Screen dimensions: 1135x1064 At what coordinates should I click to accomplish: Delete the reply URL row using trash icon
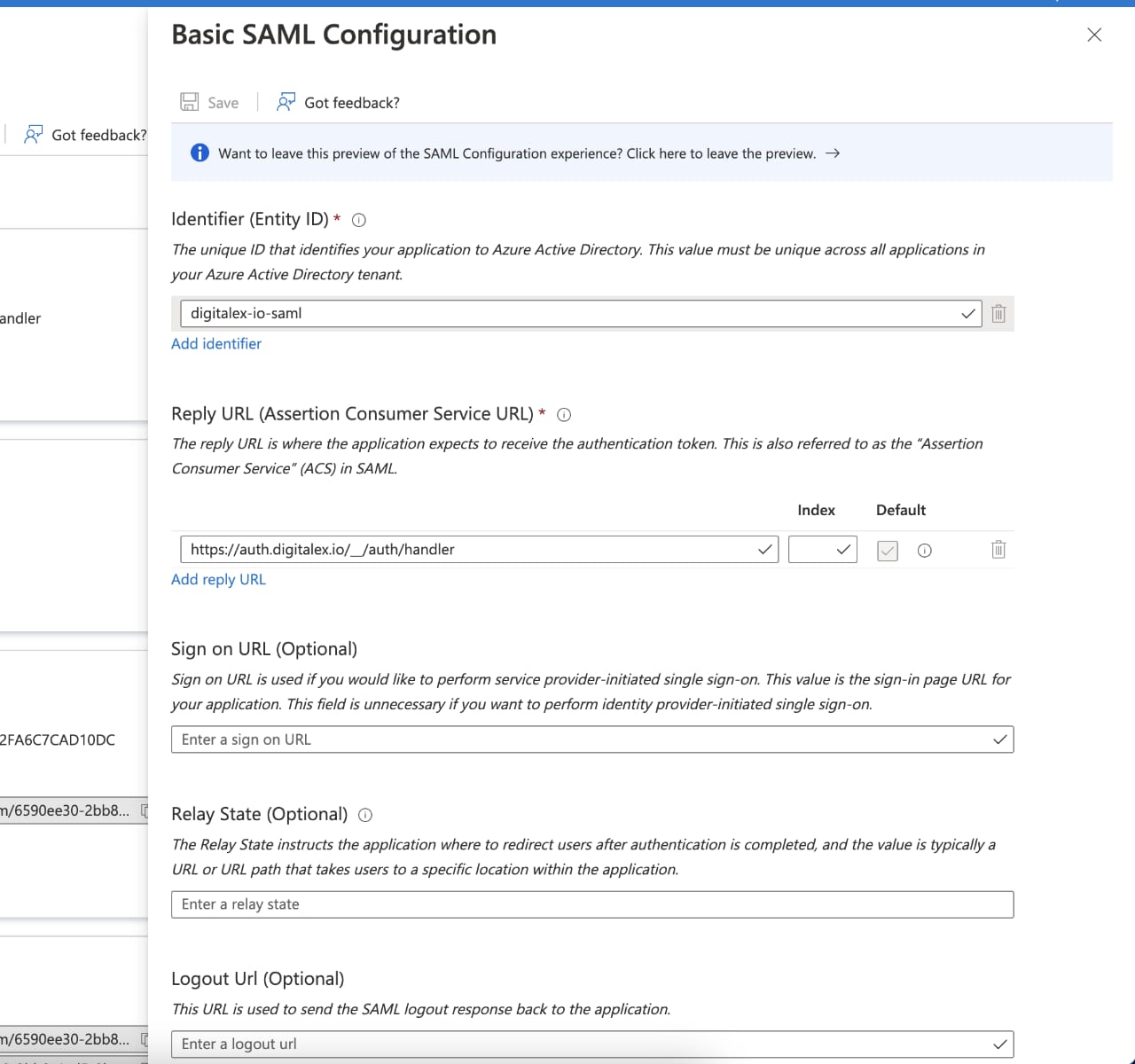pos(998,550)
